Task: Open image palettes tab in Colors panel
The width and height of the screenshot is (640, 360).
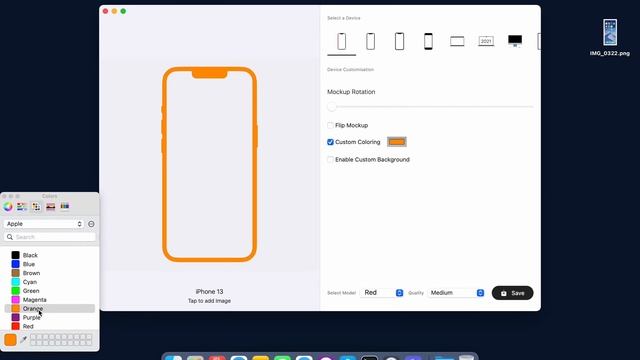Action: [51, 207]
